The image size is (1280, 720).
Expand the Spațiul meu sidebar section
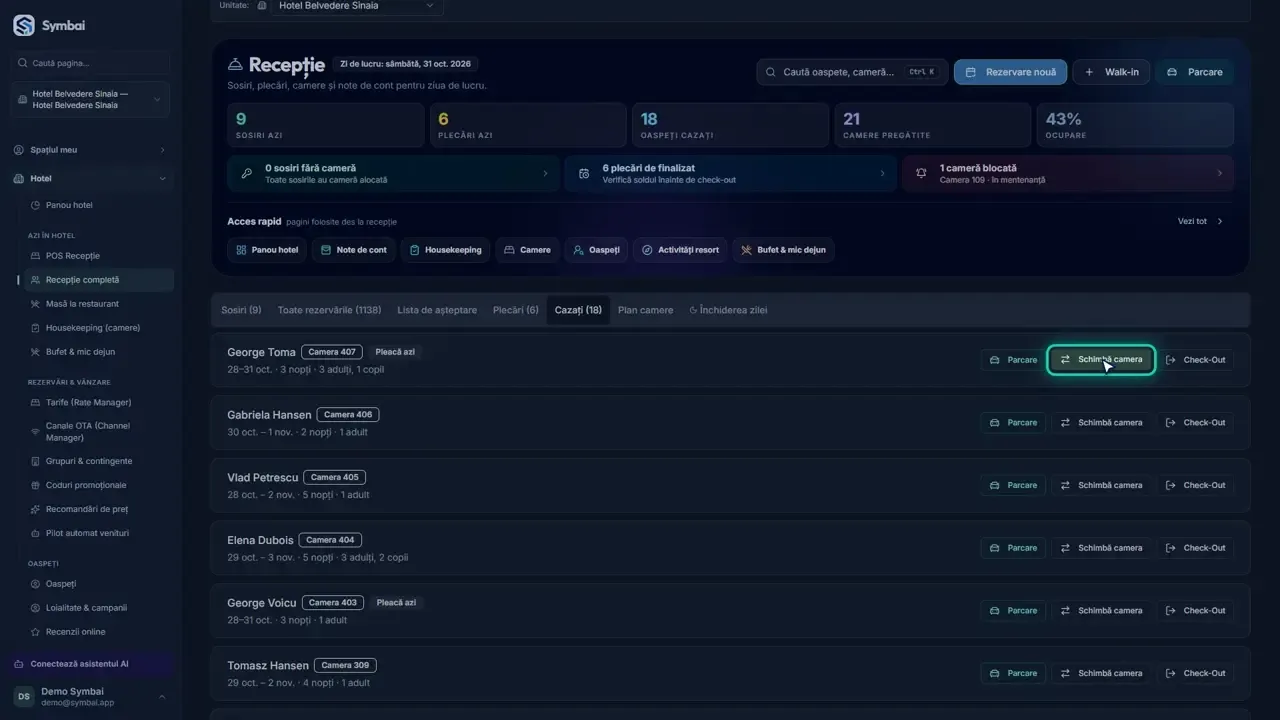tap(90, 150)
